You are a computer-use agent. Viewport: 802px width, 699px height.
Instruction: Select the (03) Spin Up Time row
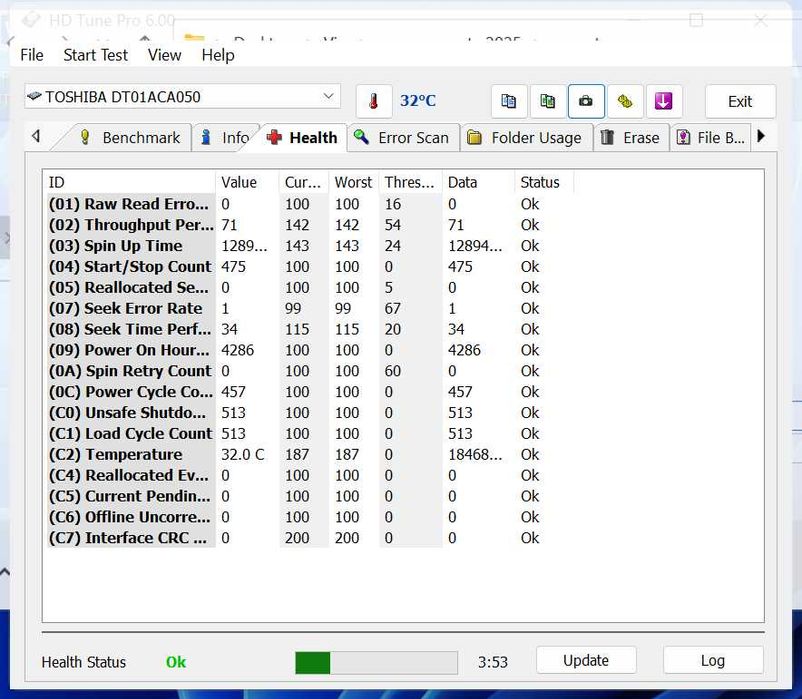point(310,246)
